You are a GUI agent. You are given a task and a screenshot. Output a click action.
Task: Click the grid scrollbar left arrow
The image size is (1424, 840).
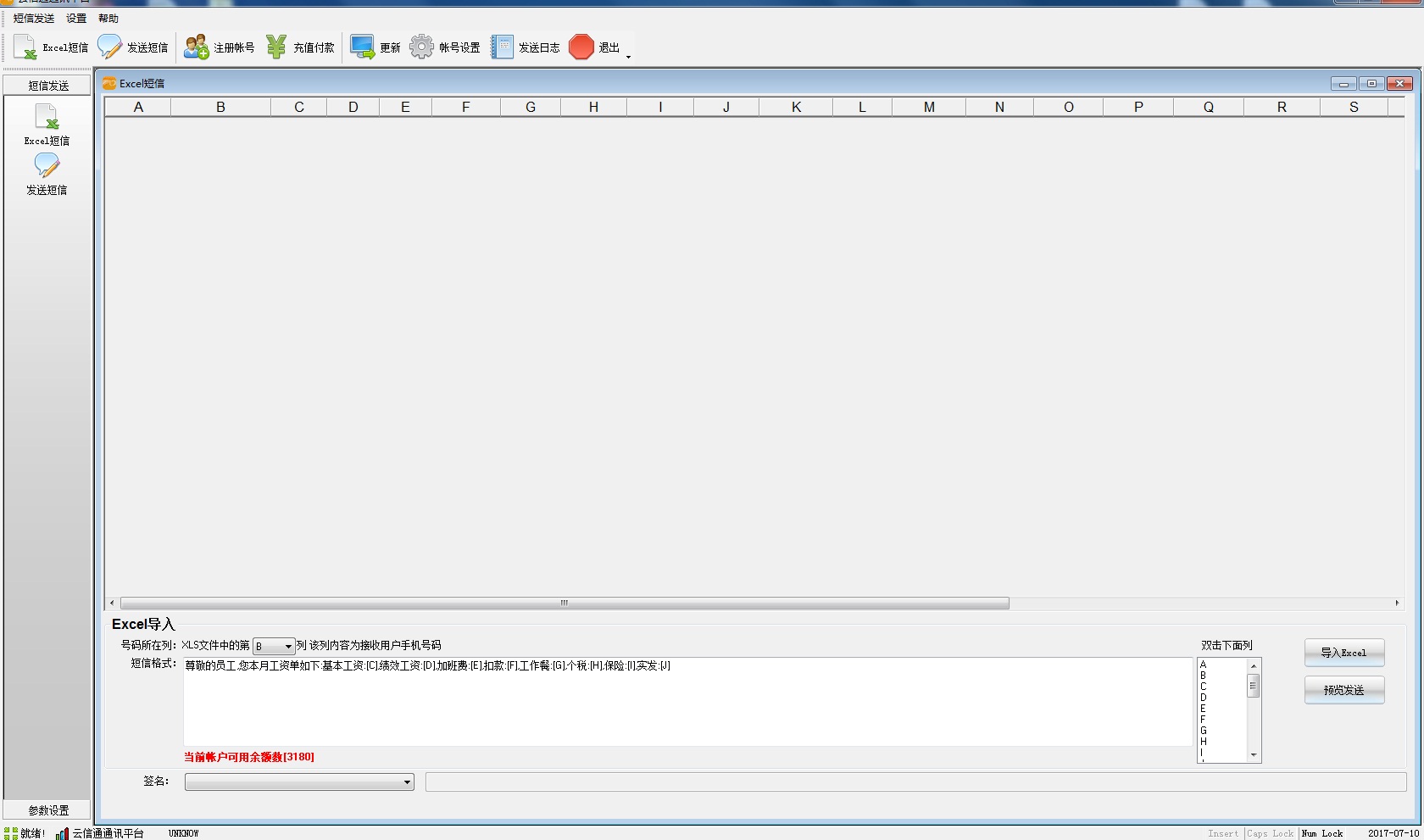tap(112, 604)
